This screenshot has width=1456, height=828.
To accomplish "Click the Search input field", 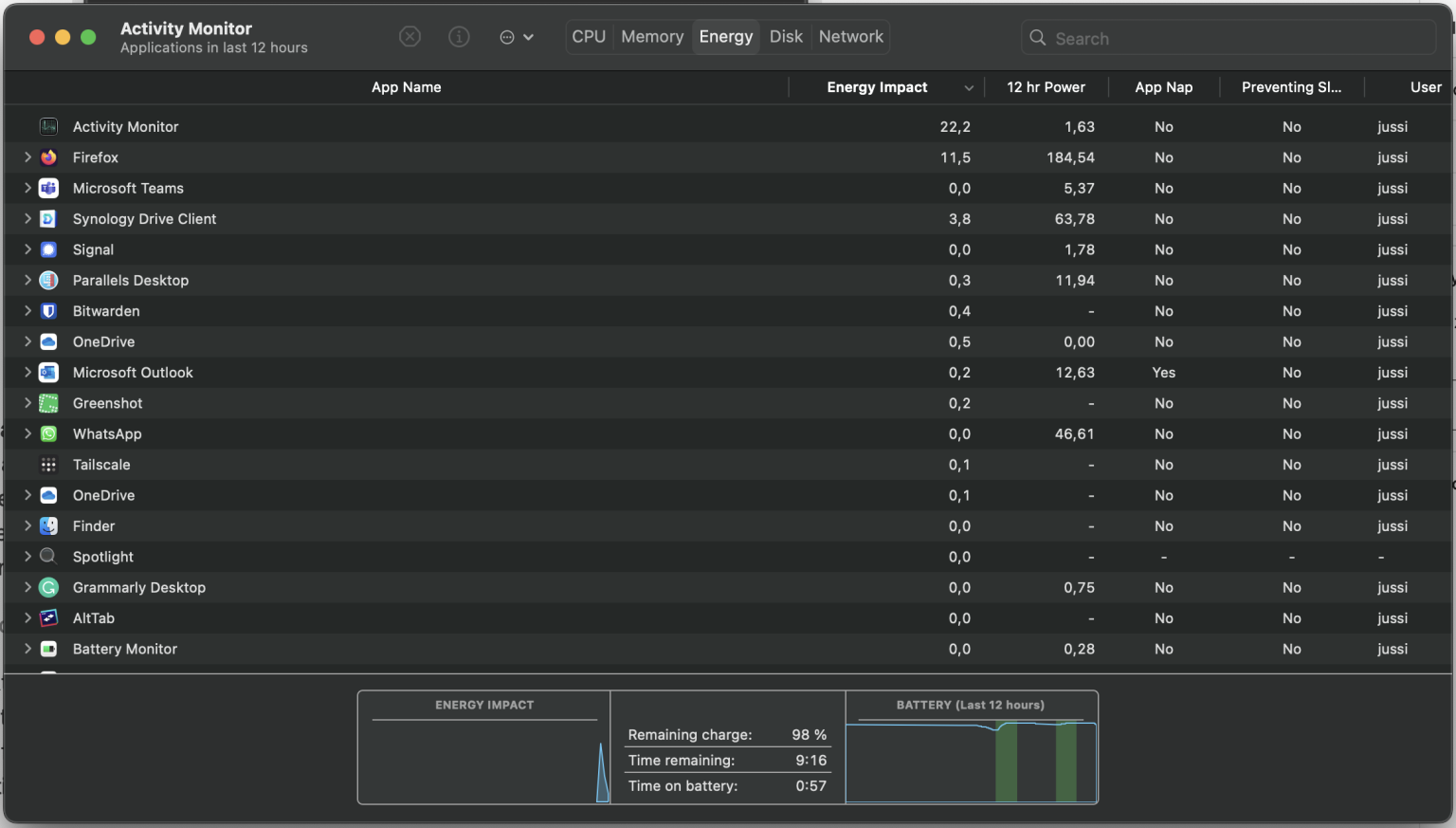I will point(1228,38).
